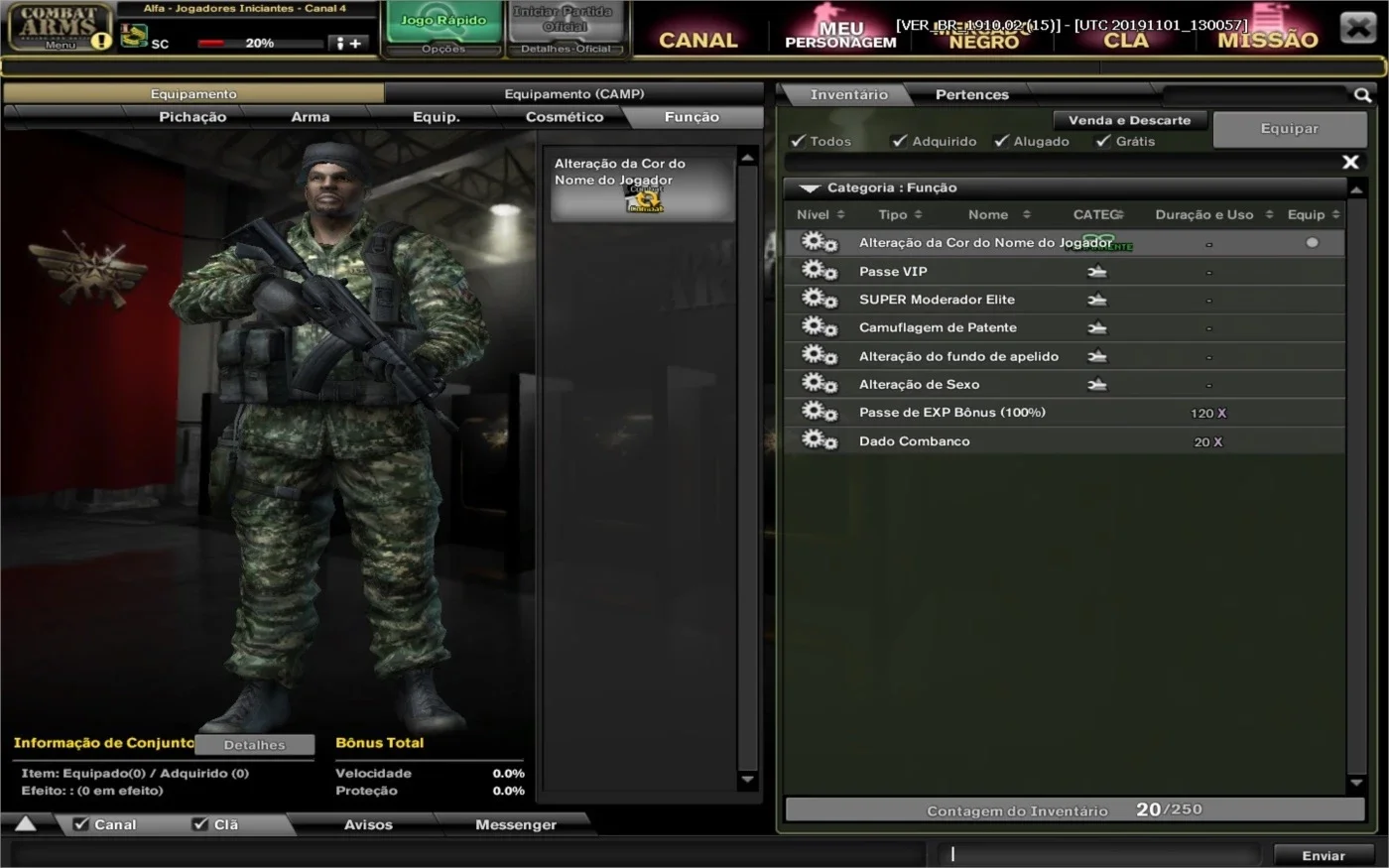Screen dimensions: 1389x868
Task: Toggle the Canal chat checkbox
Action: click(x=81, y=823)
